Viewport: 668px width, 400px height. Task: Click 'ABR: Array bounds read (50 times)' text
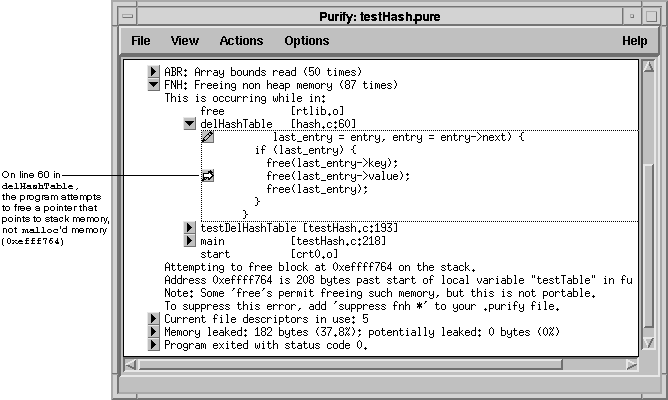click(x=263, y=72)
